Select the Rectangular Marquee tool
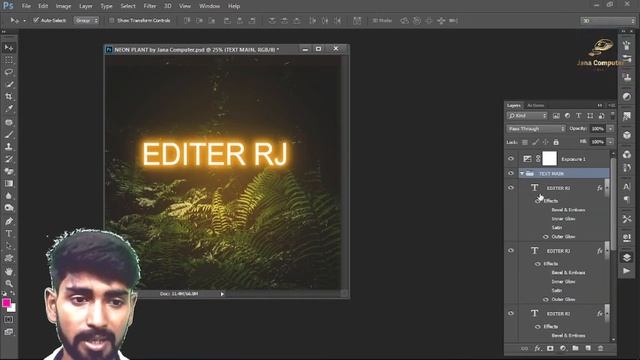The height and width of the screenshot is (360, 640). pos(9,60)
